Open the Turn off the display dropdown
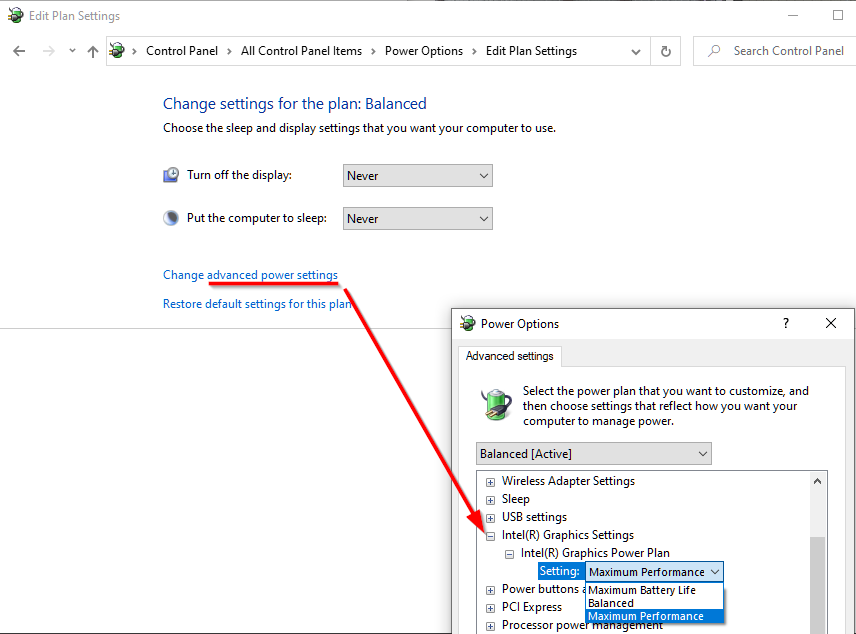The image size is (856, 634). click(418, 176)
